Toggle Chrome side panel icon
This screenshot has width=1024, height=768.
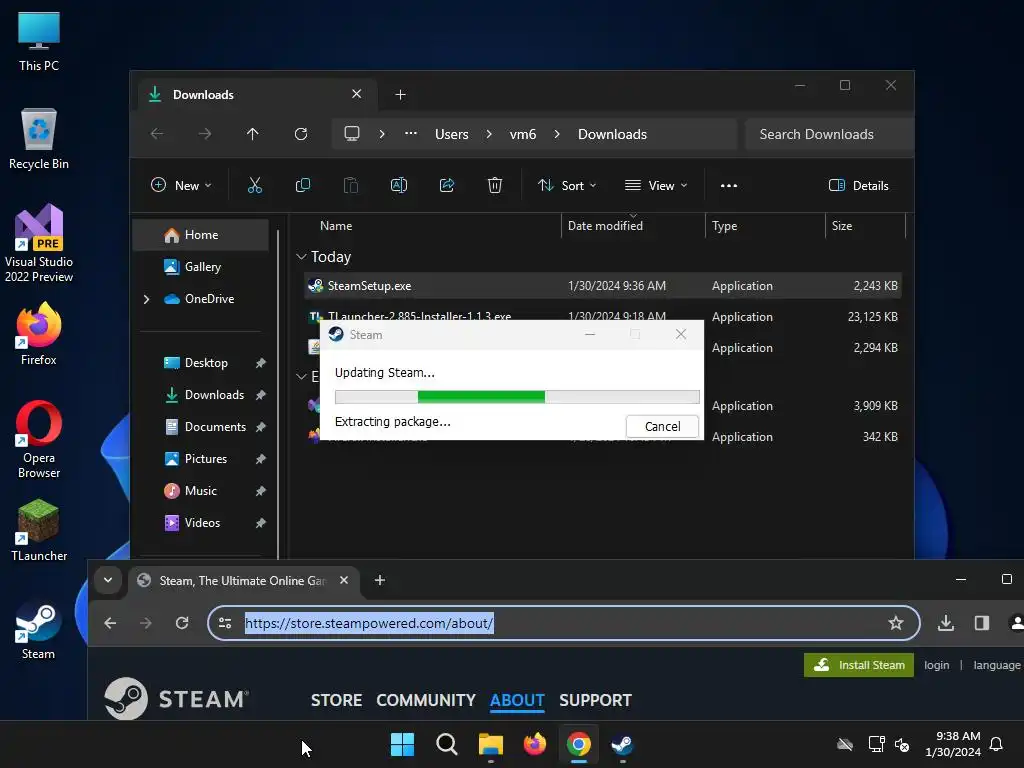point(982,623)
